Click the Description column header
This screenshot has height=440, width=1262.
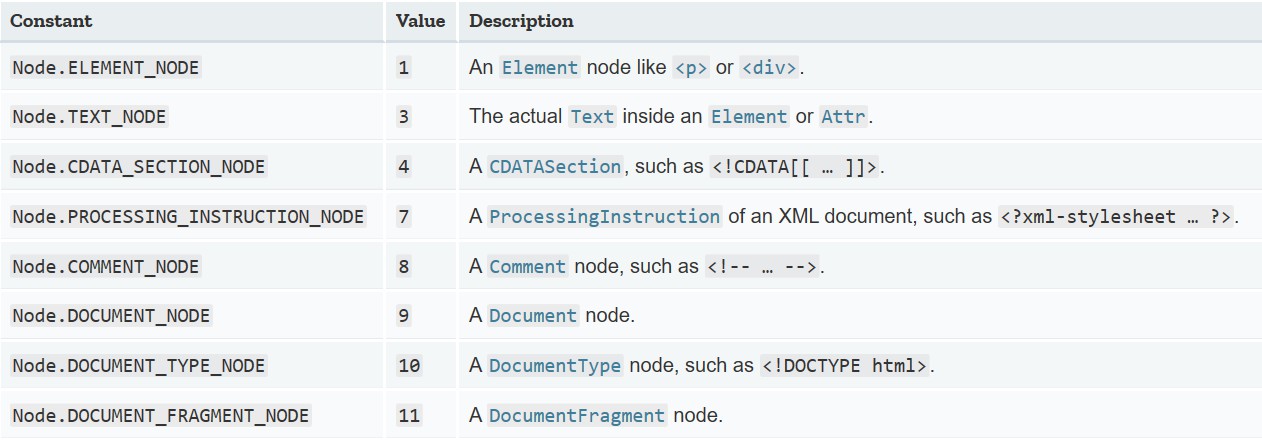click(521, 21)
